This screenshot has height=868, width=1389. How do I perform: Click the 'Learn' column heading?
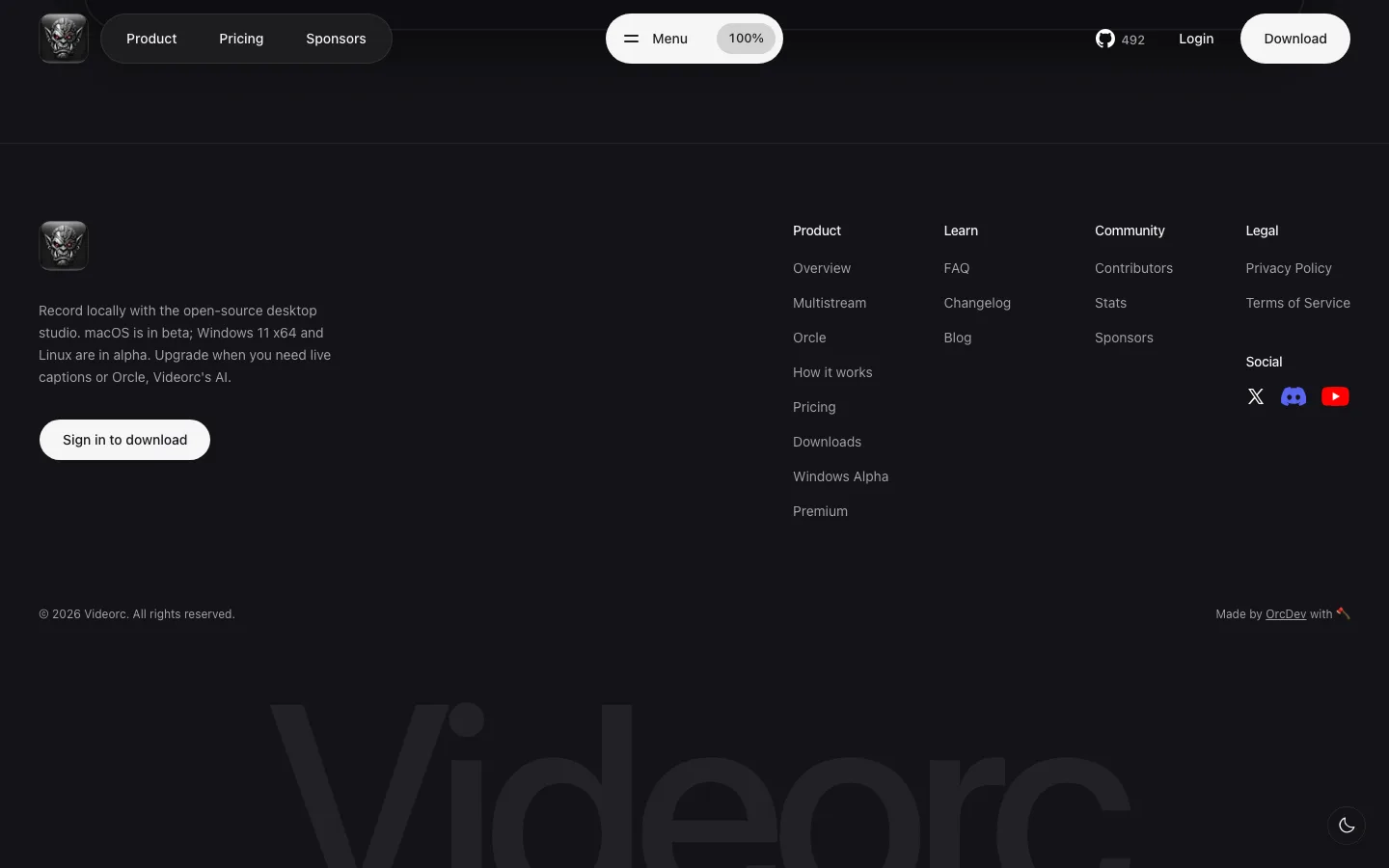coord(961,231)
